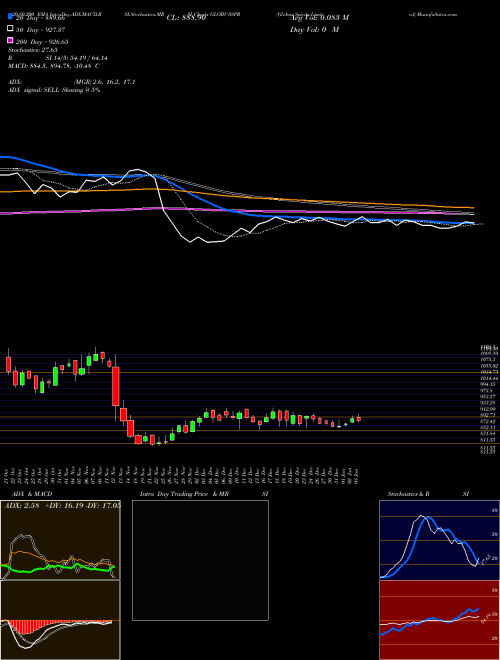Click the blue 20 Day EMA legend swatch
Image resolution: width=500 pixels, height=660 pixels.
[x=11, y=17]
